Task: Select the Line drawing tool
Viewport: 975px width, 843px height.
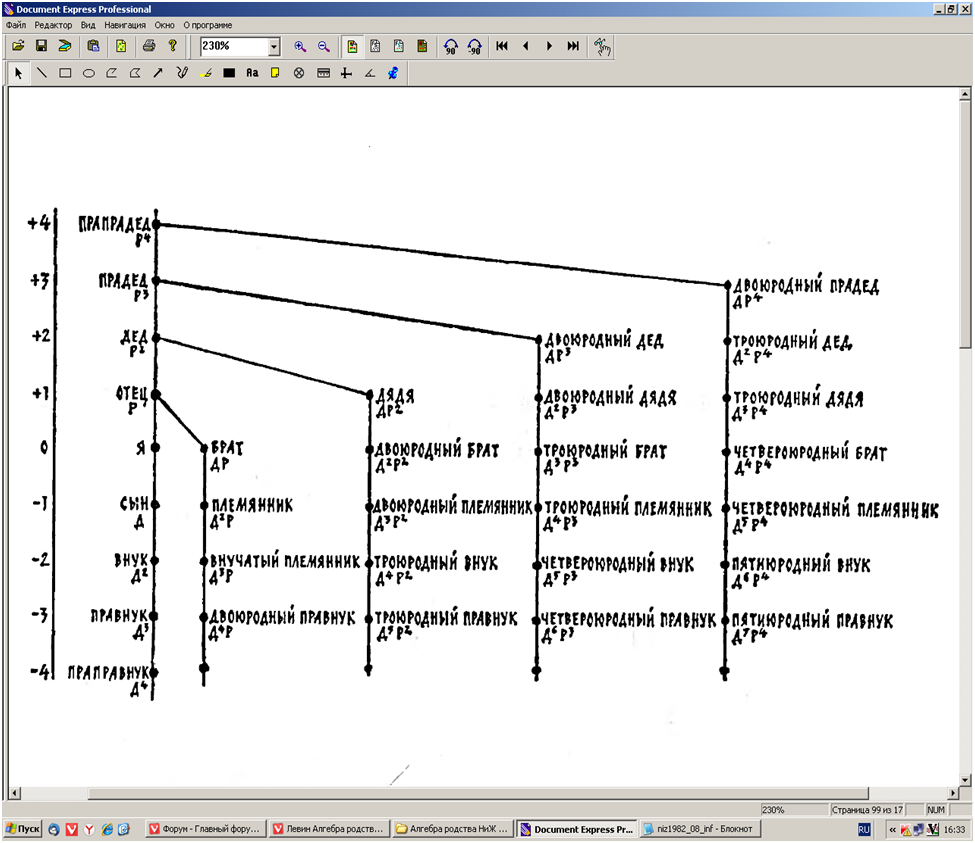Action: (x=42, y=73)
